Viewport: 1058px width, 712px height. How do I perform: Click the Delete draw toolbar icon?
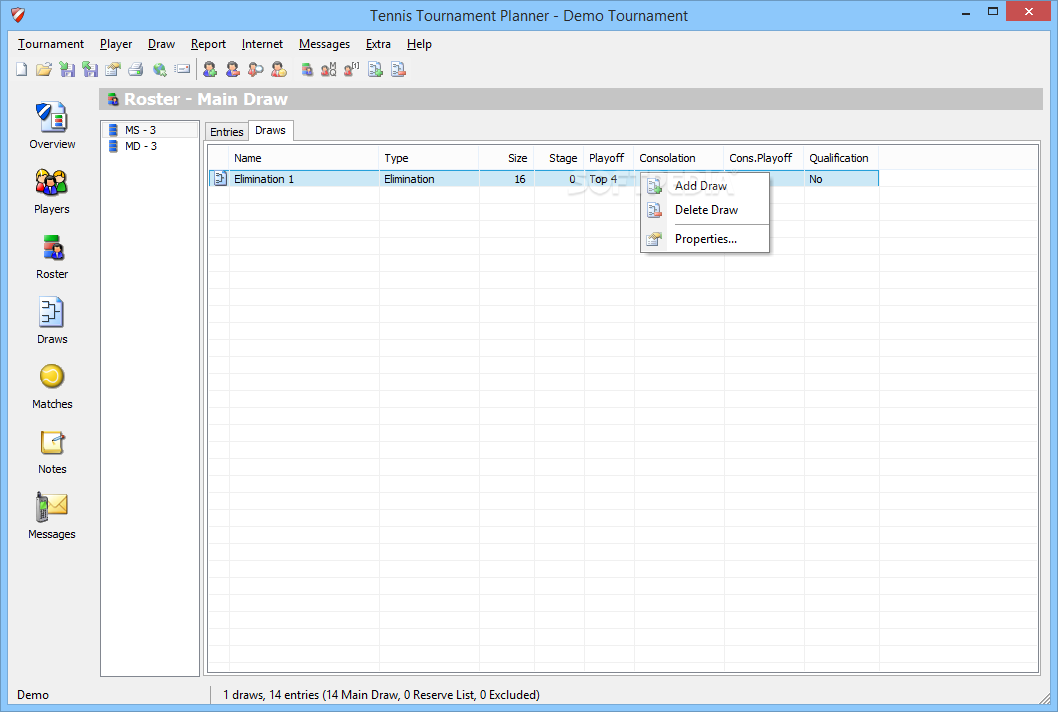[398, 70]
